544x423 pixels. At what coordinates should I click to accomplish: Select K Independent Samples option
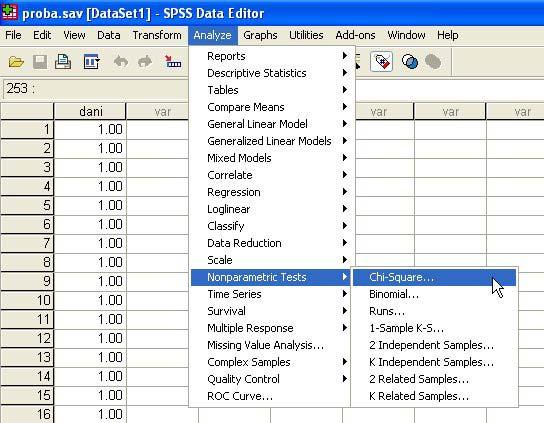tap(434, 362)
